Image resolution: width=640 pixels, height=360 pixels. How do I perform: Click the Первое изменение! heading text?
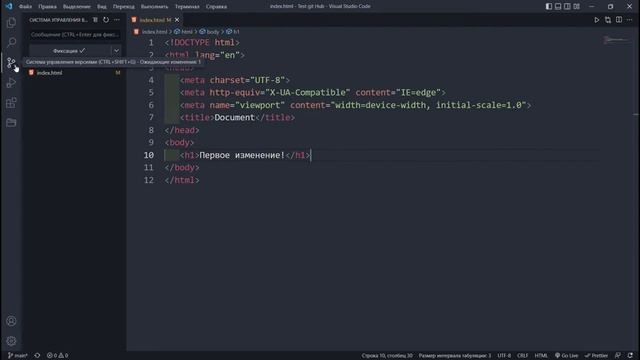[242, 155]
